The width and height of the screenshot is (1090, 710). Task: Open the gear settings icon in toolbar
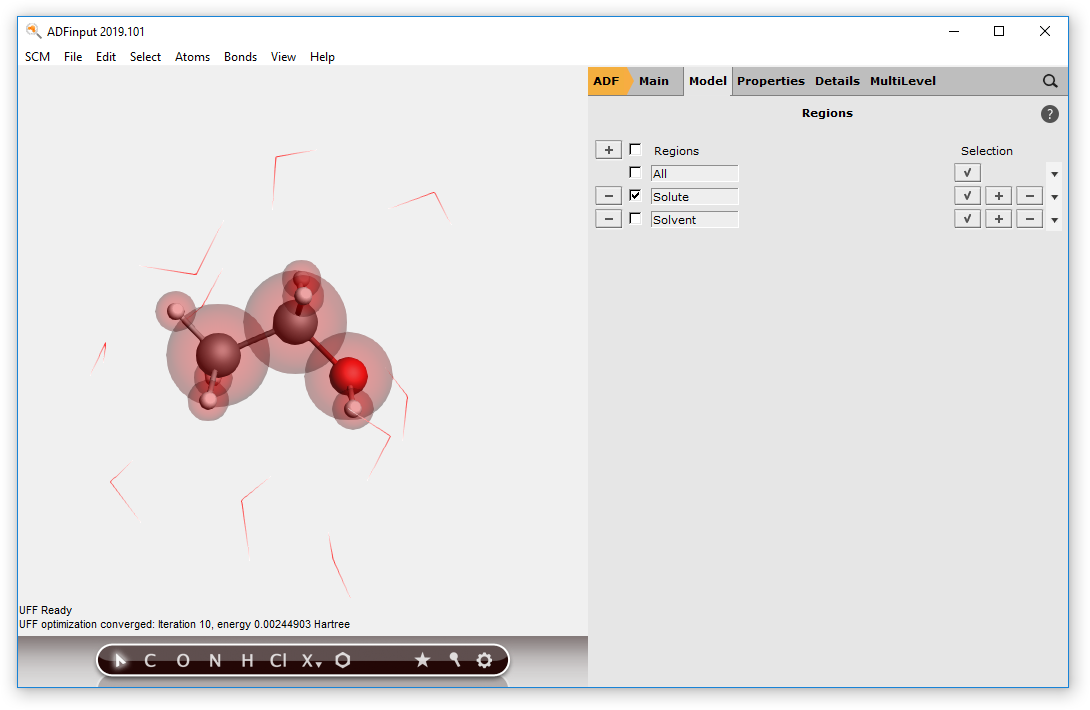[485, 661]
